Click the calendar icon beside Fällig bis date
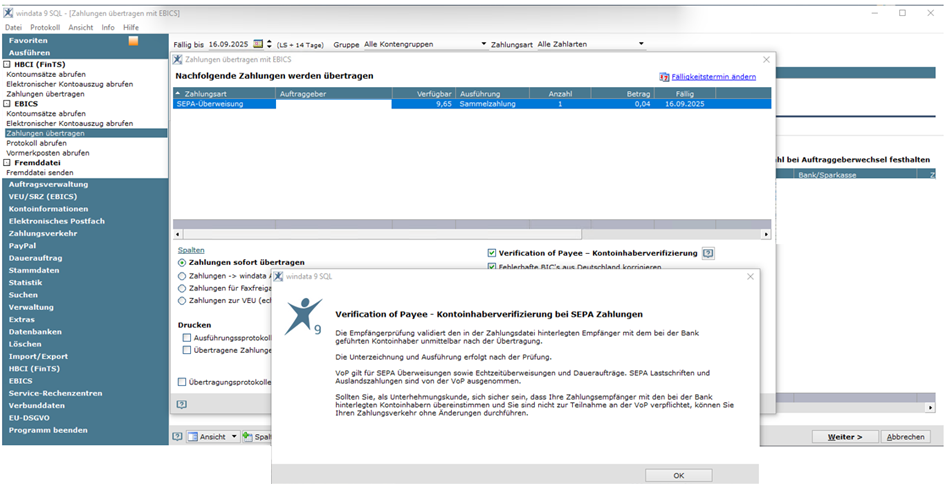Viewport: 945px width, 484px height. [x=257, y=44]
